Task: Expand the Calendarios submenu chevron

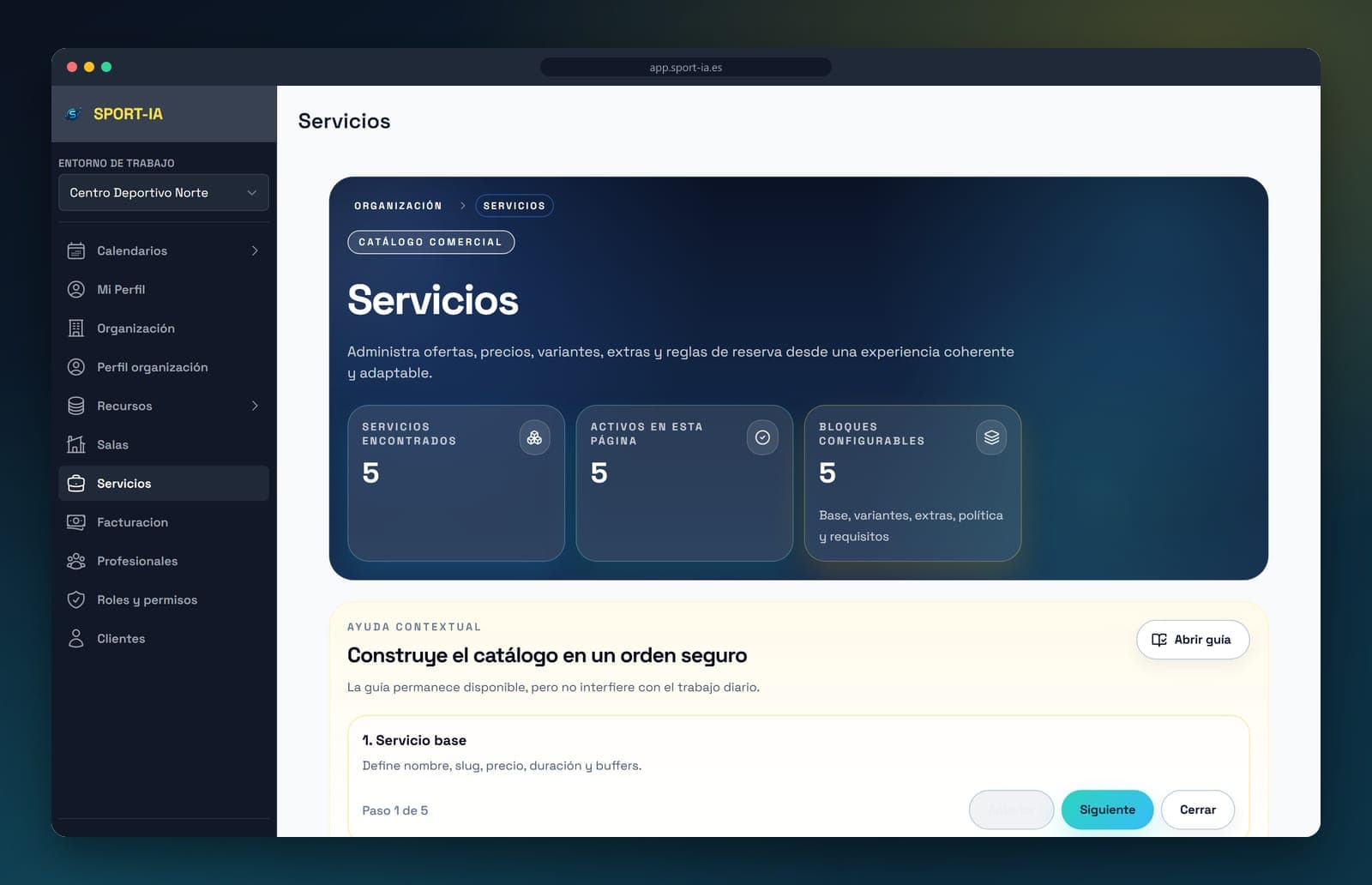Action: [x=255, y=250]
